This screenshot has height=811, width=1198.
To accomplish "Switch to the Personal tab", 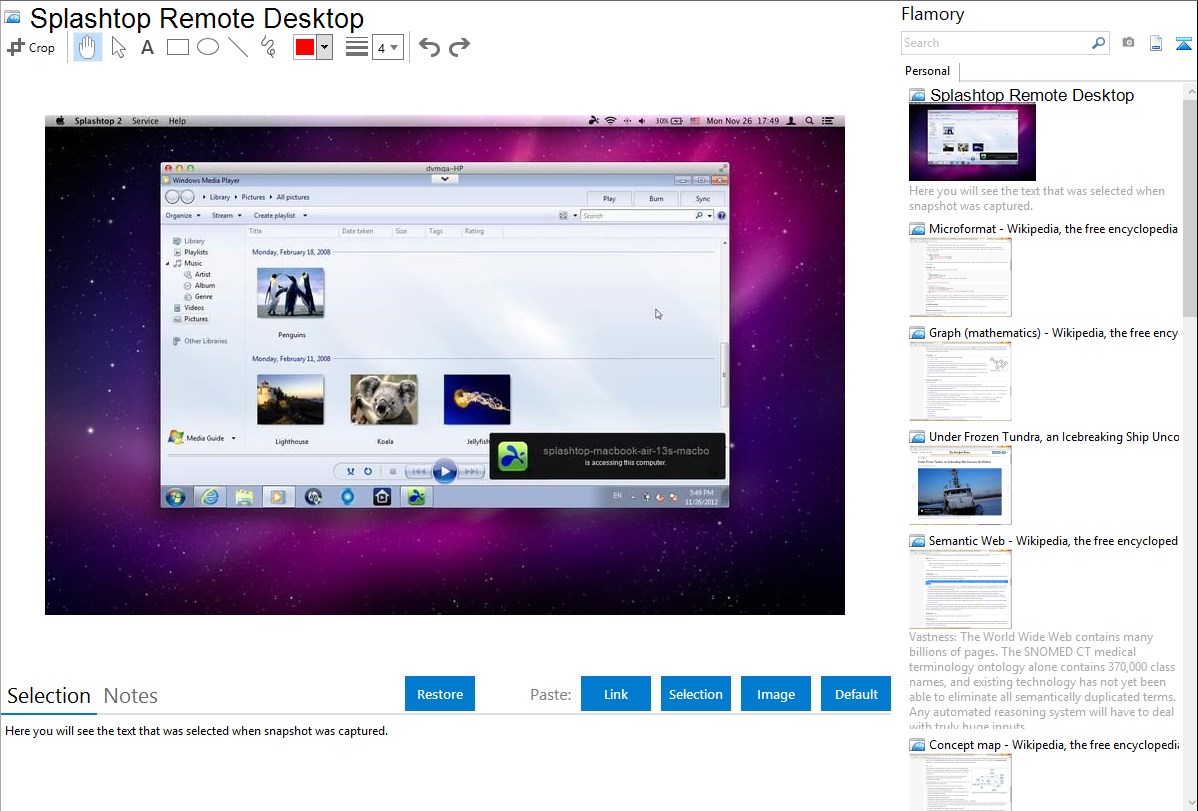I will 928,71.
